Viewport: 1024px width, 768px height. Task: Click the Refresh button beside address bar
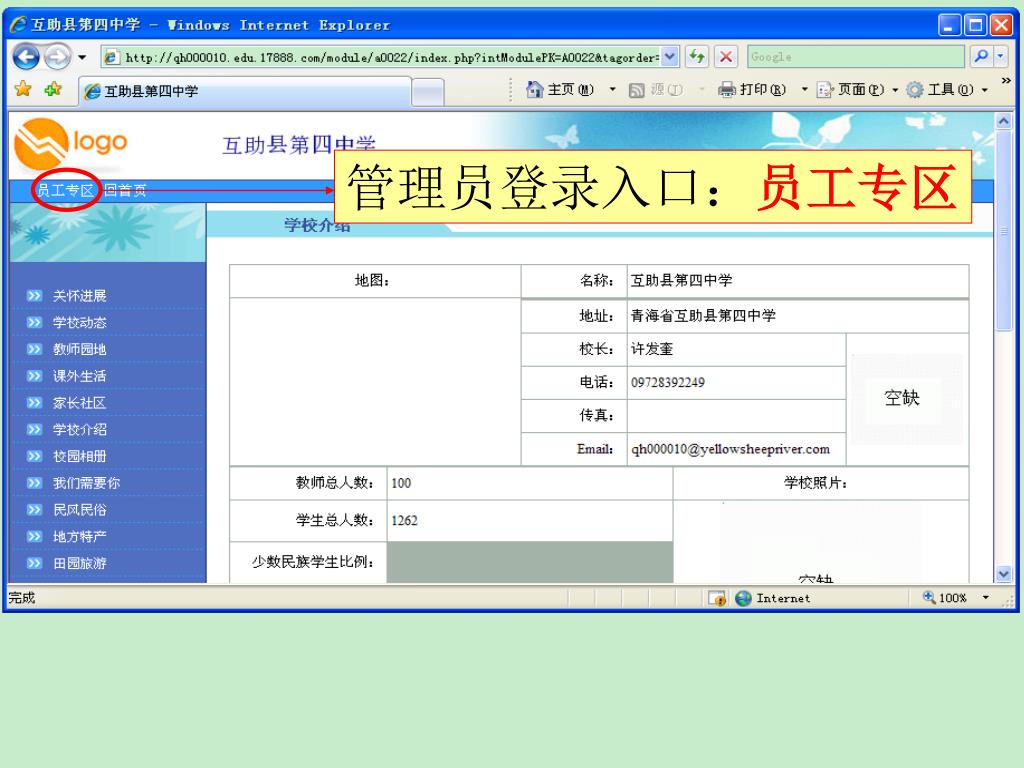click(697, 57)
